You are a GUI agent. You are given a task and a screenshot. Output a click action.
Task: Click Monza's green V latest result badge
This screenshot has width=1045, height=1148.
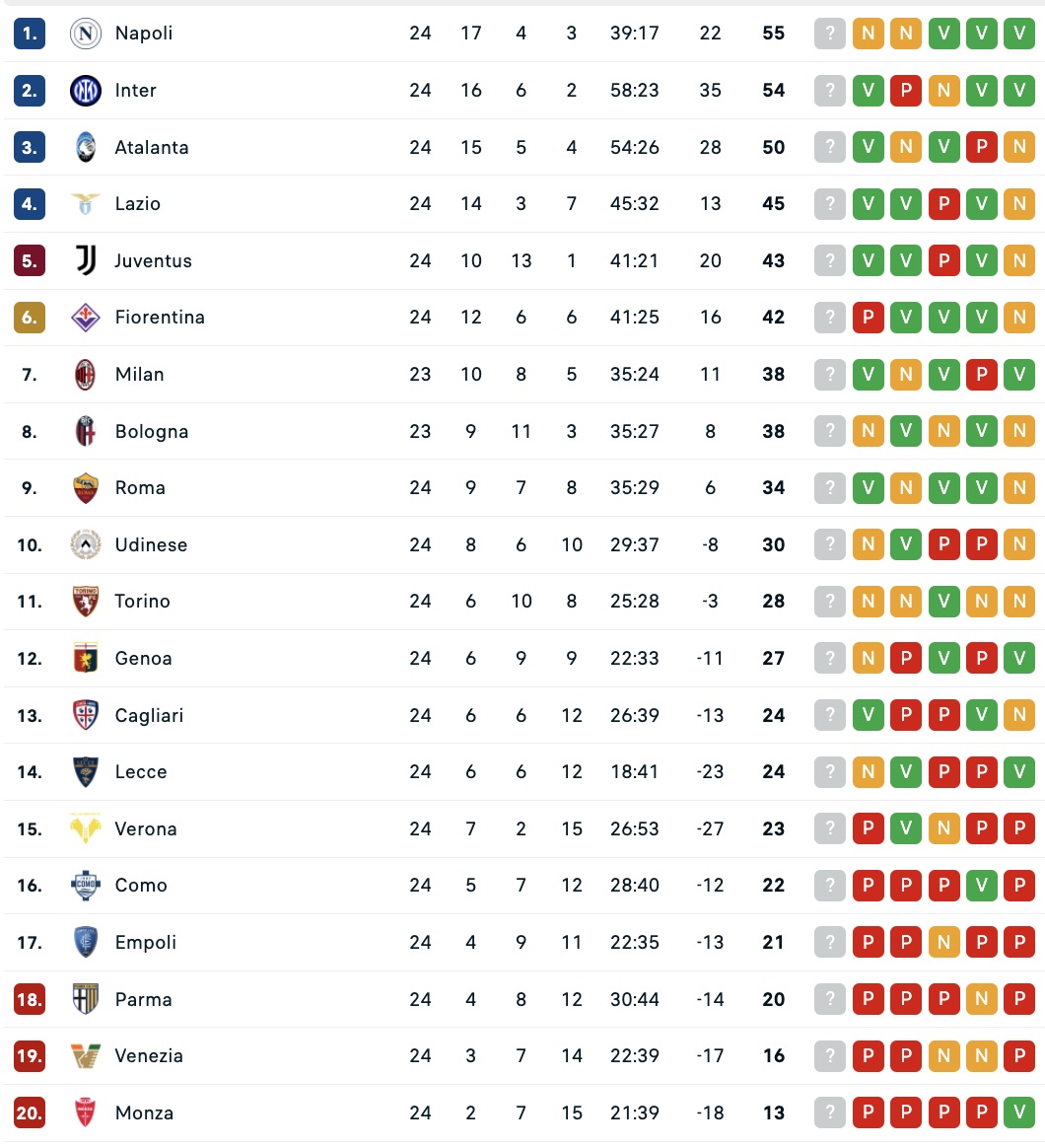pos(1018,1113)
